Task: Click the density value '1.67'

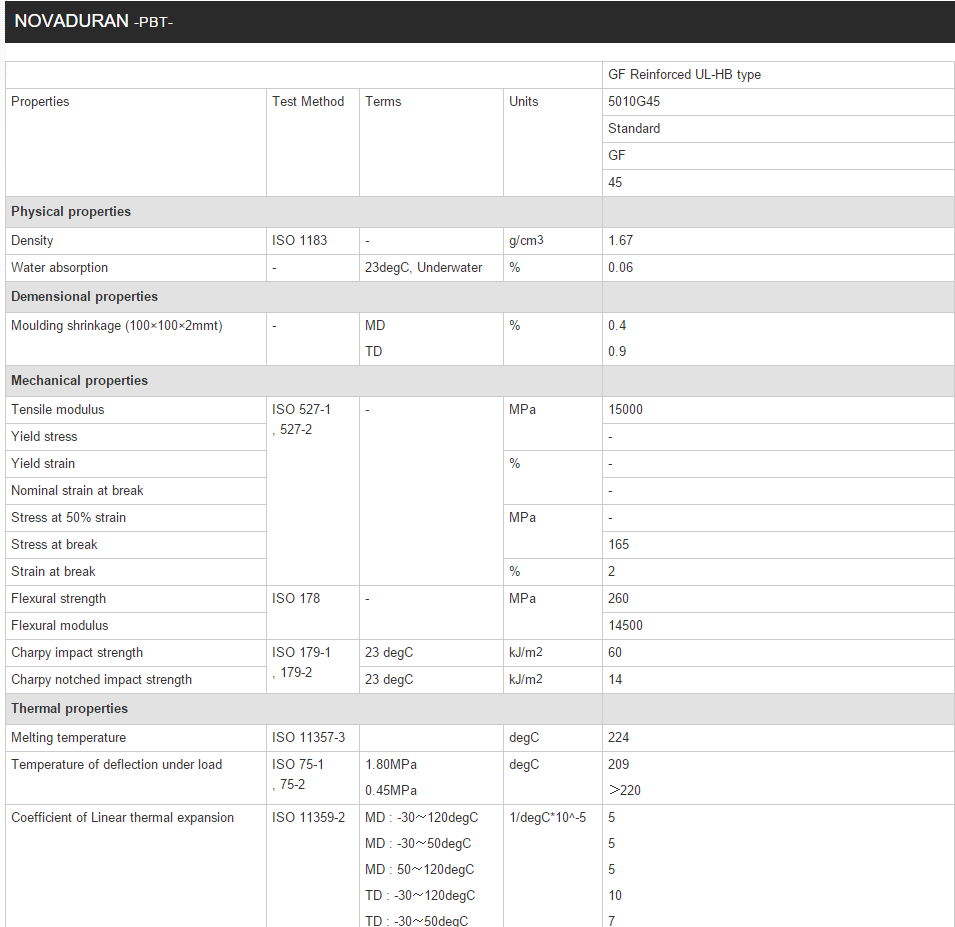Action: point(620,241)
